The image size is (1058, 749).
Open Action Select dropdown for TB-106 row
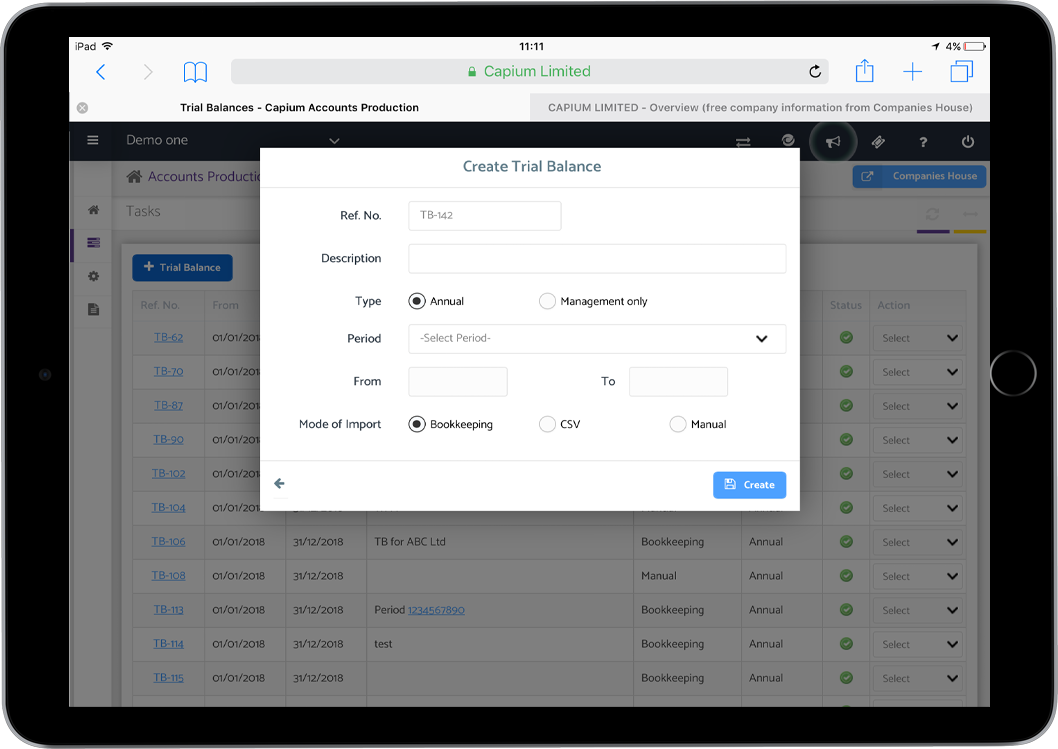[x=917, y=542]
